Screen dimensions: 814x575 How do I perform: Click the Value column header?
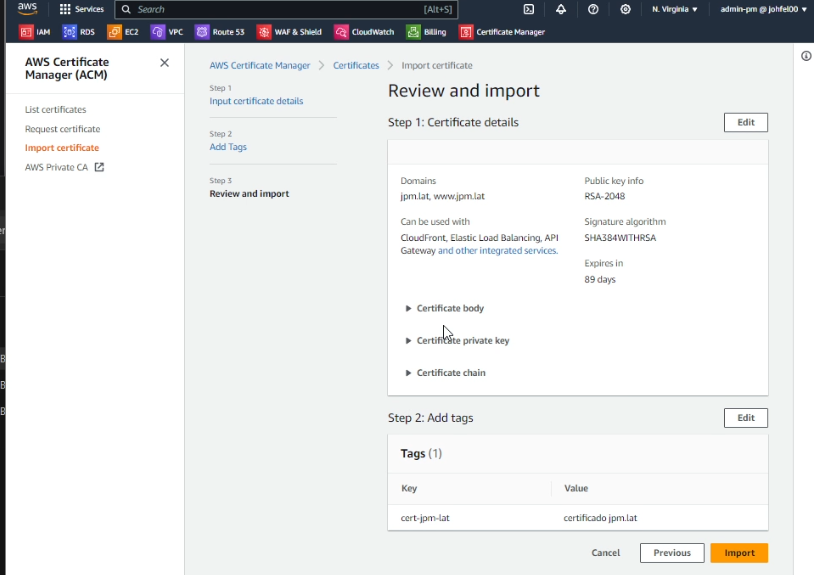click(x=576, y=488)
